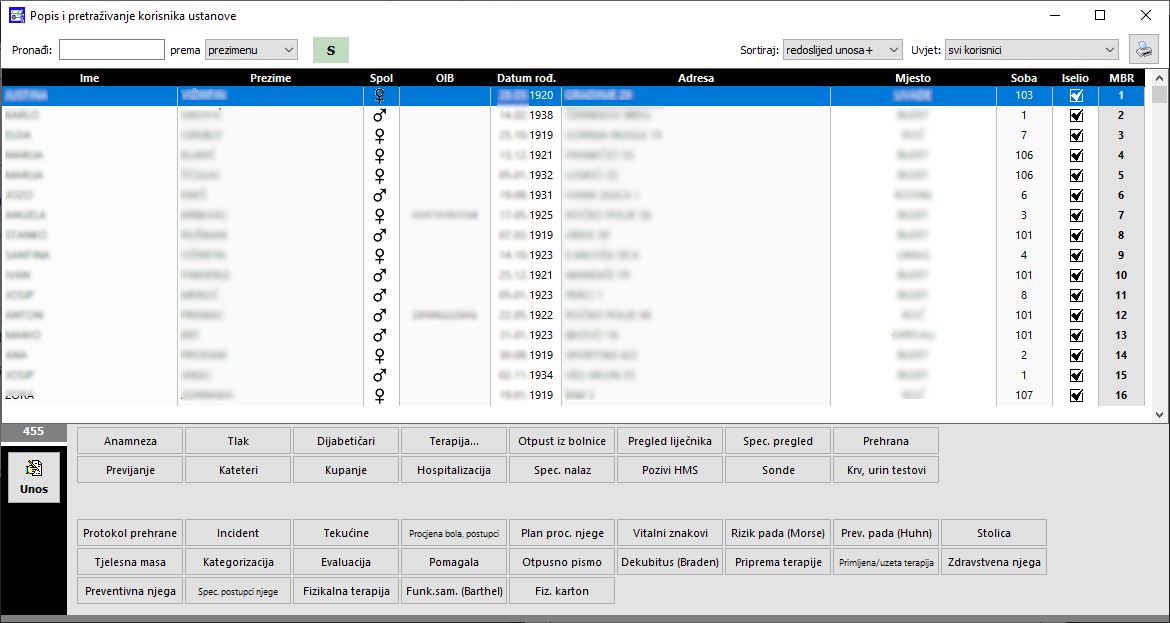Screen dimensions: 1170x623
Task: Click the app icon in title bar
Action: tap(17, 16)
